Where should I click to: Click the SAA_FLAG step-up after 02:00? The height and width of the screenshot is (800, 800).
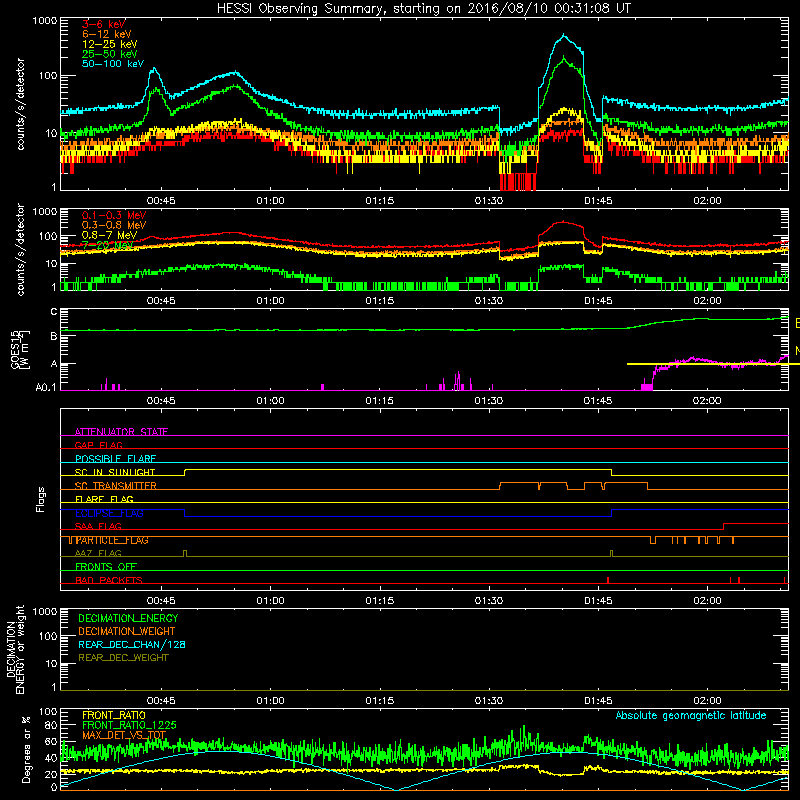[724, 526]
